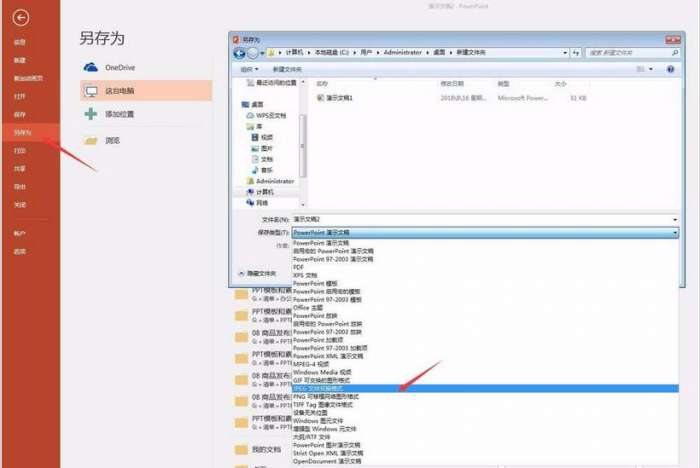Open the 信息 (Info) backstage page

coord(20,42)
